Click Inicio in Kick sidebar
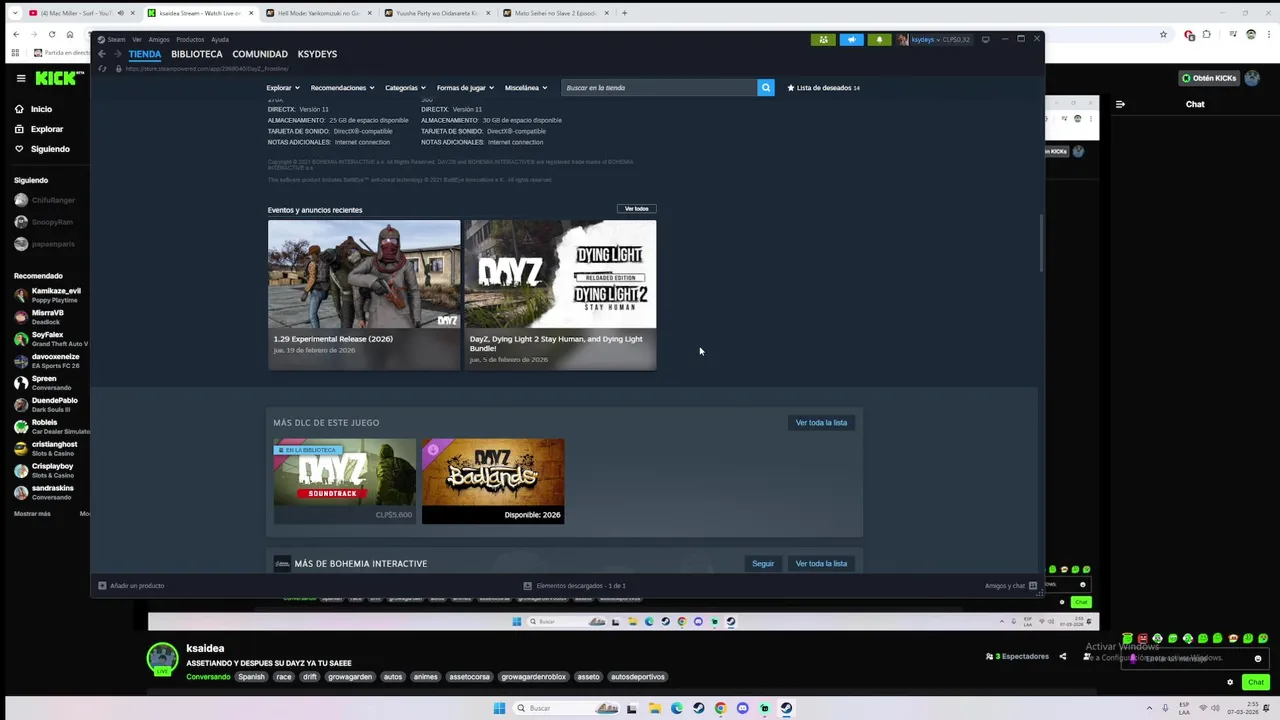The height and width of the screenshot is (720, 1280). click(41, 109)
